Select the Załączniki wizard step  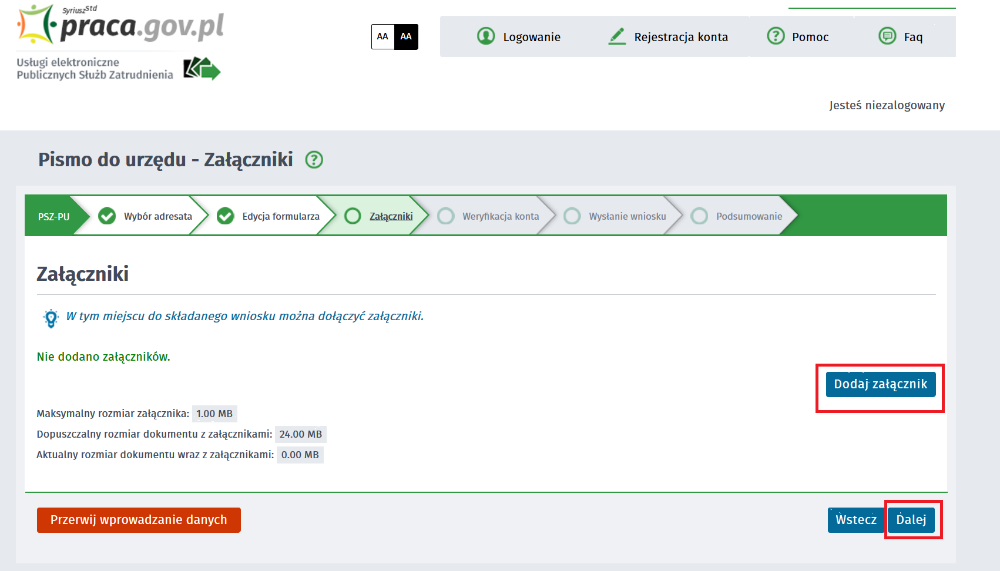[379, 216]
